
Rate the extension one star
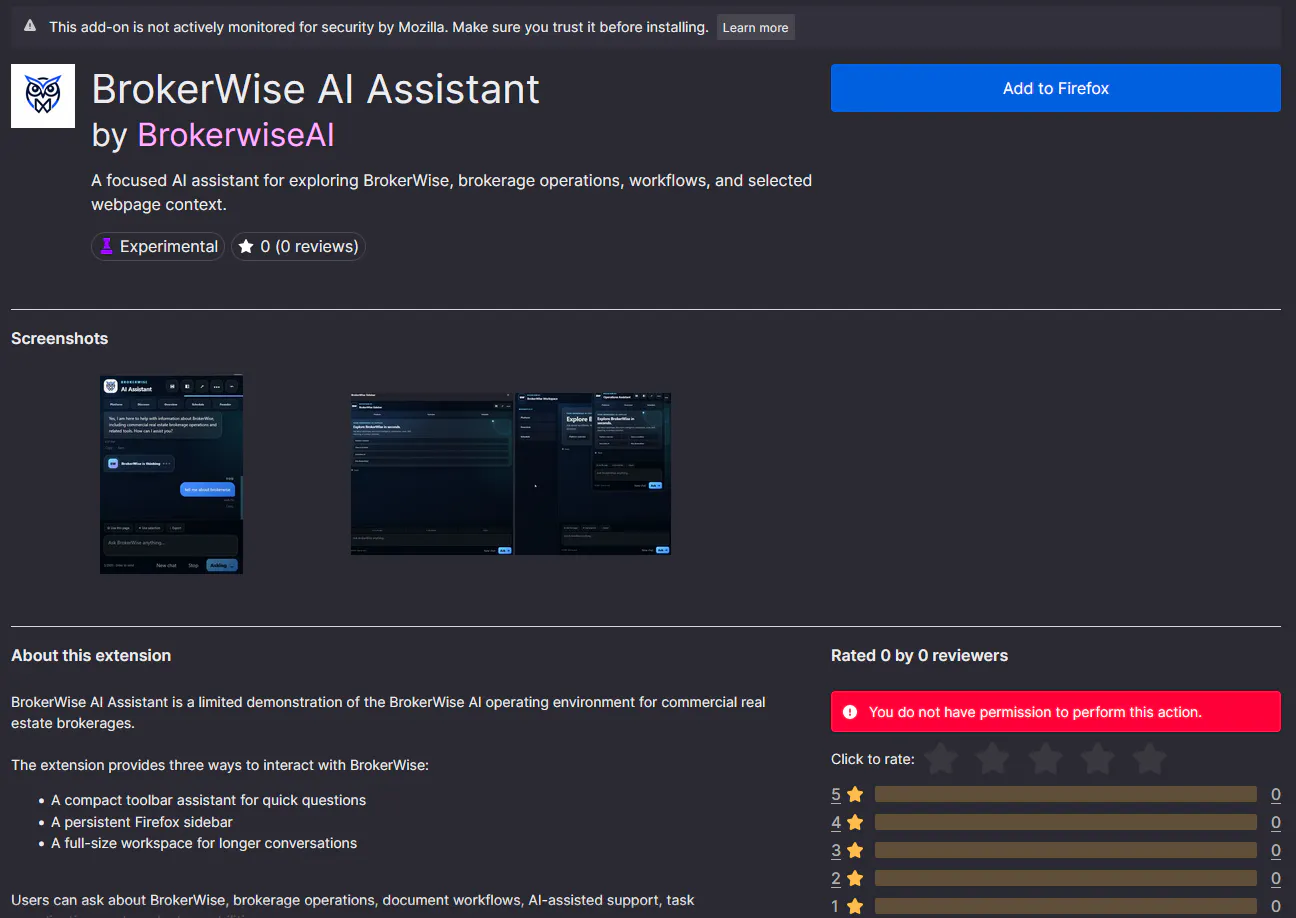941,759
